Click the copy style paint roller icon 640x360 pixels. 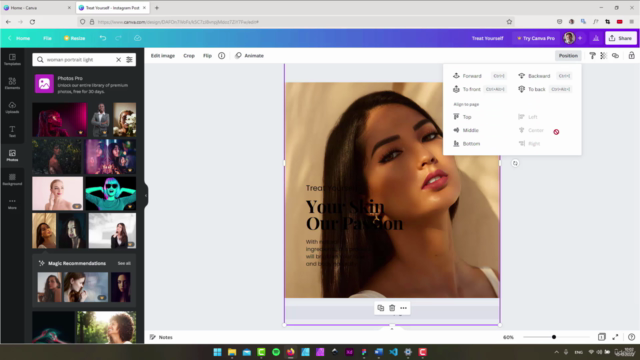click(x=592, y=56)
